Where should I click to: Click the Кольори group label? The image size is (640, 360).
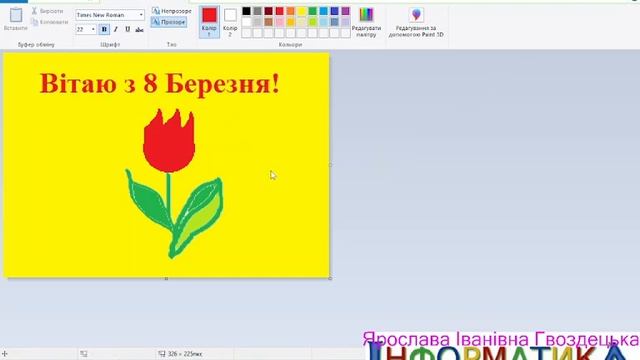(290, 44)
